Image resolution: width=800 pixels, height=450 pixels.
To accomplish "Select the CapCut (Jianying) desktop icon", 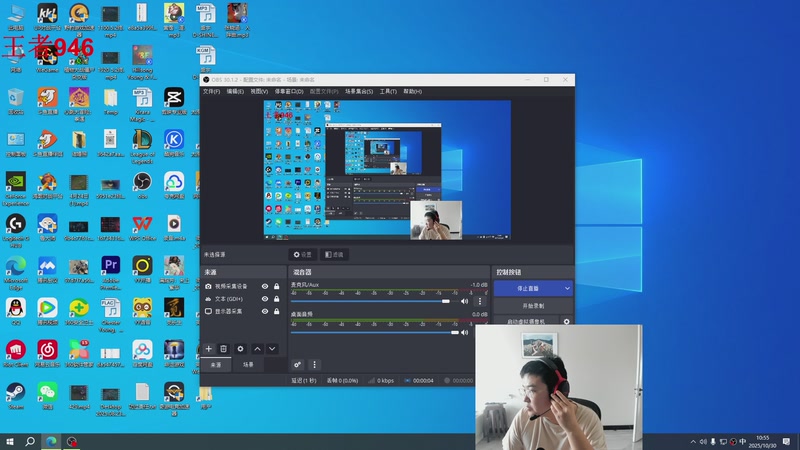I will [x=174, y=101].
